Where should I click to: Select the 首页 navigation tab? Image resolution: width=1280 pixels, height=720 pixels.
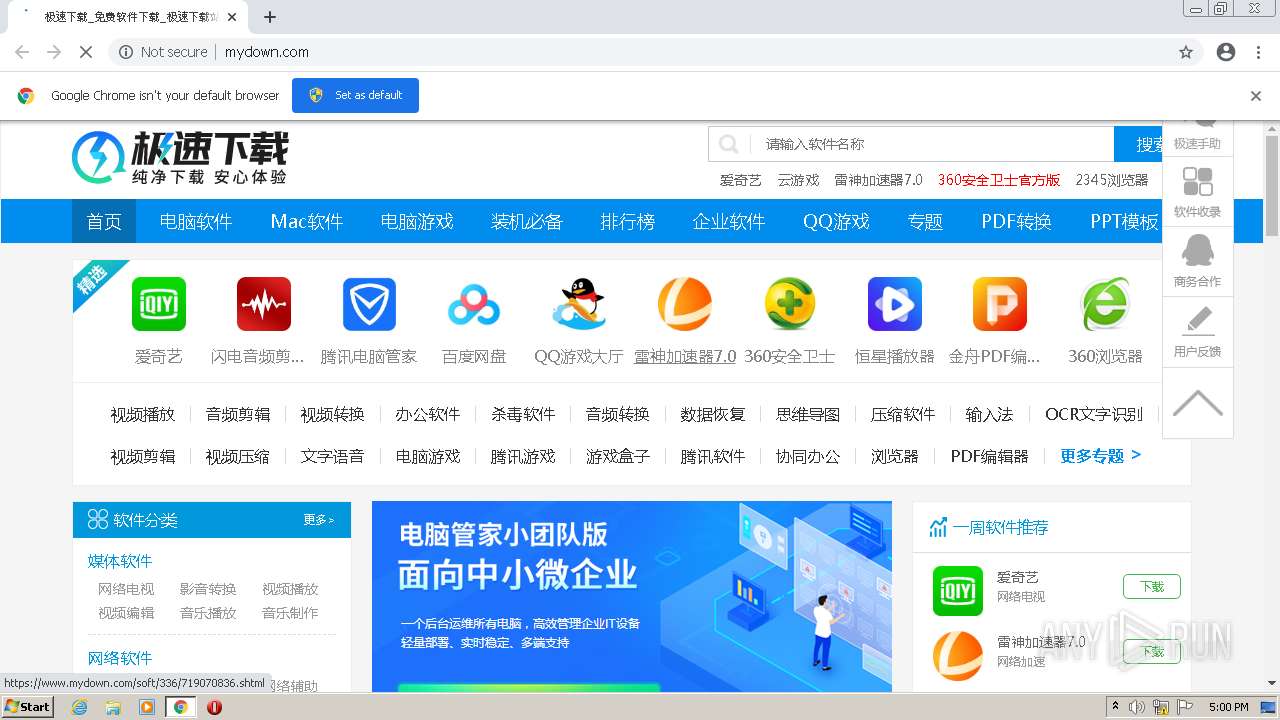(104, 221)
